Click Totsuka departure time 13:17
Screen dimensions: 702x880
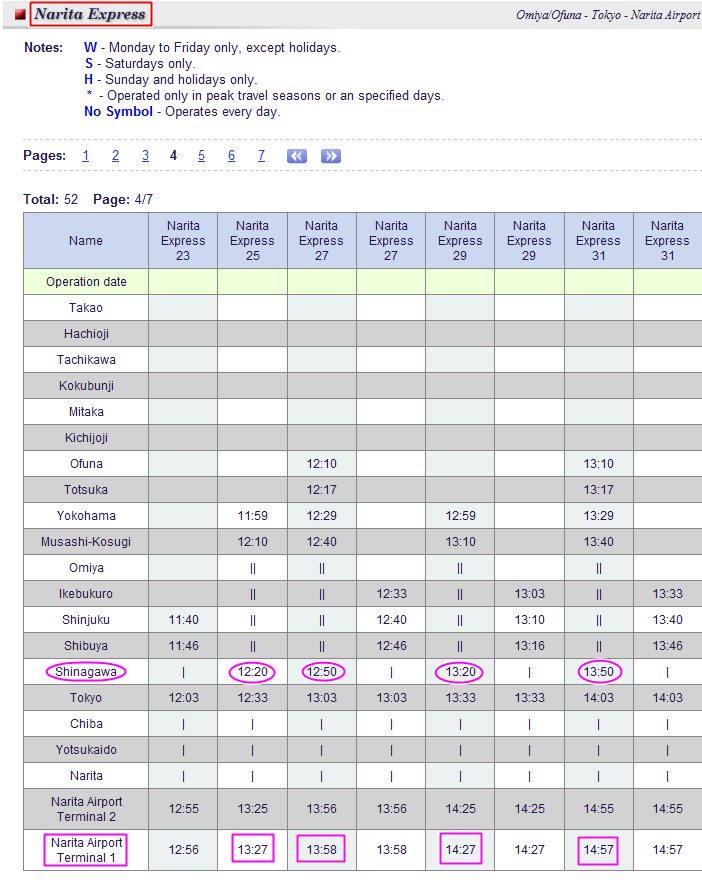click(598, 490)
